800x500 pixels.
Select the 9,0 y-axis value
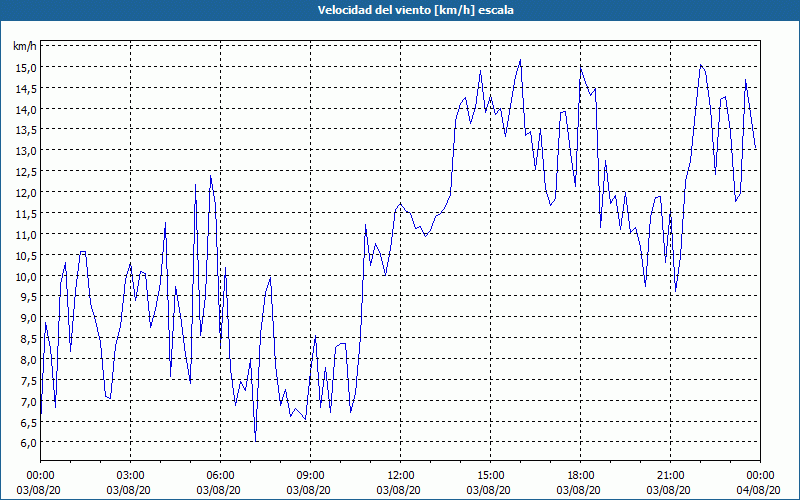click(x=27, y=318)
